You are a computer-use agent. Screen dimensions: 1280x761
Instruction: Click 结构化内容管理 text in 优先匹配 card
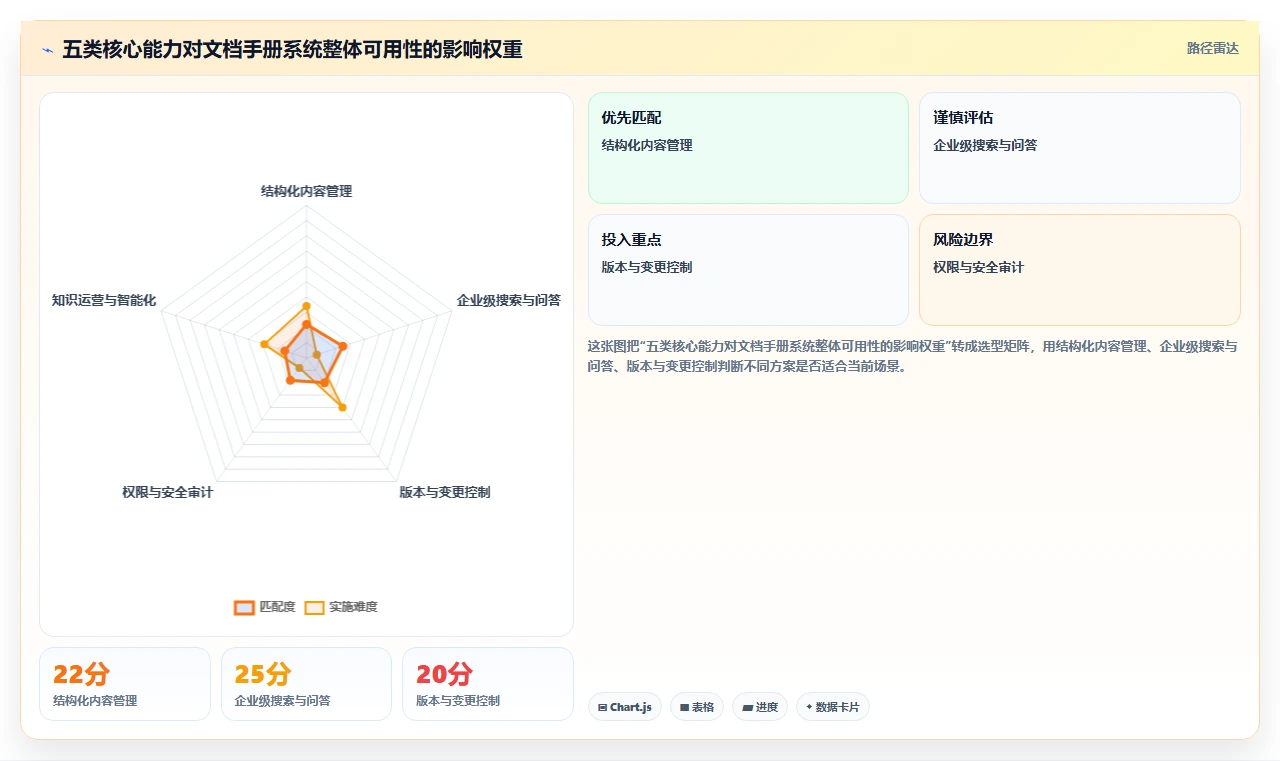point(647,145)
